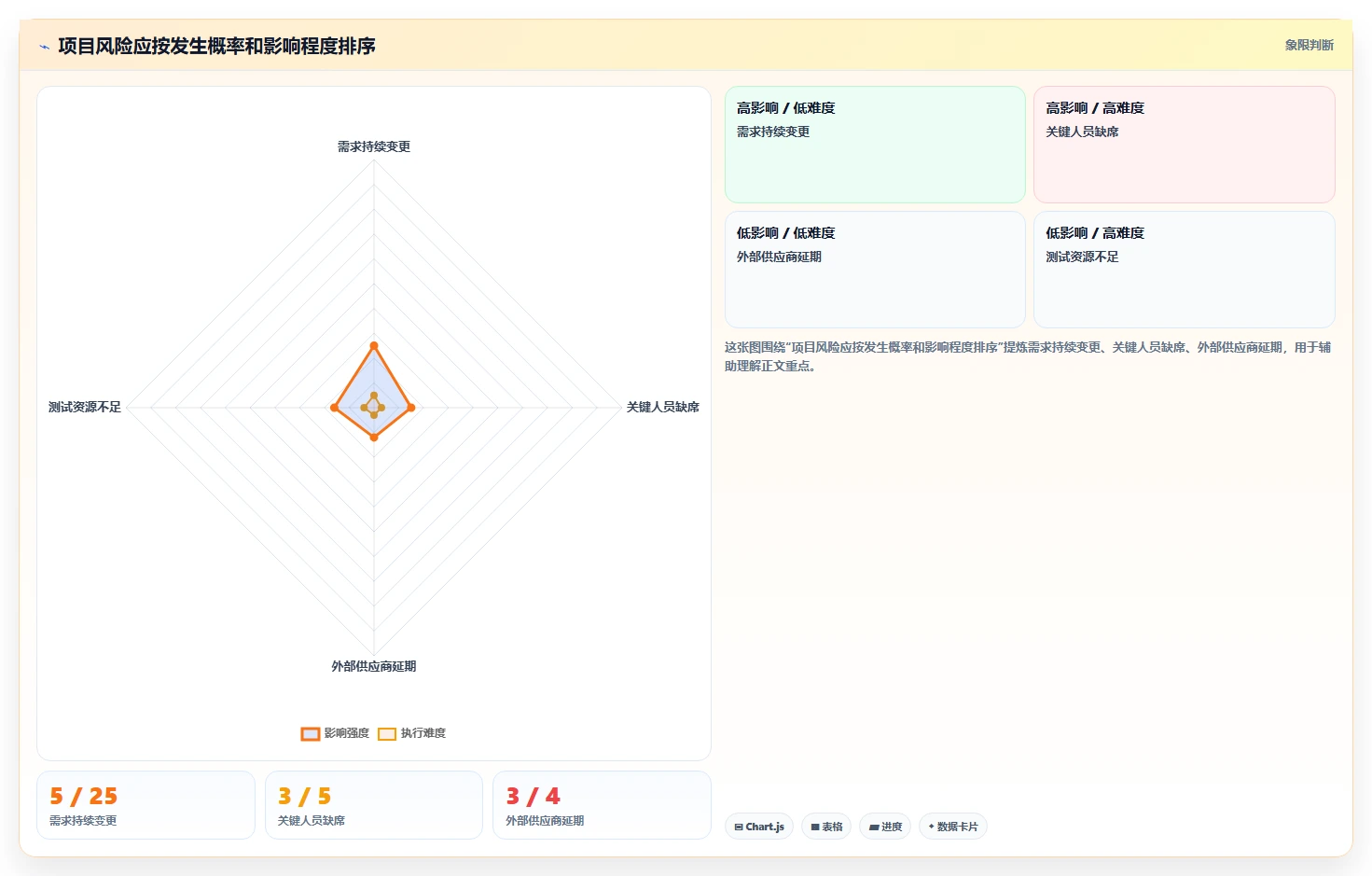Click the 3 / 5 关键人员缺席 stat card
This screenshot has width=1372, height=876.
(x=374, y=805)
